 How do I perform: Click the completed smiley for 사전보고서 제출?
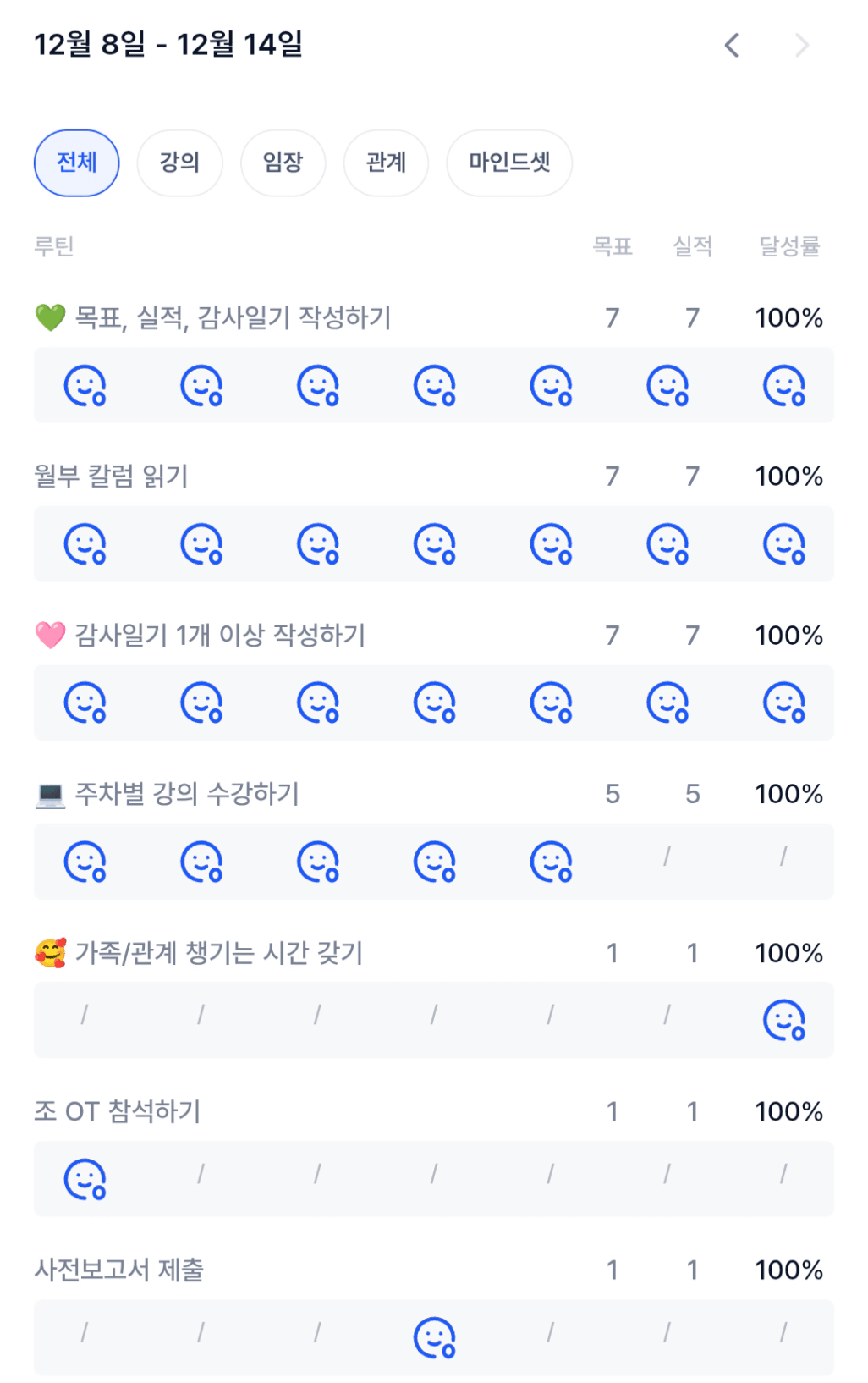[x=435, y=1337]
